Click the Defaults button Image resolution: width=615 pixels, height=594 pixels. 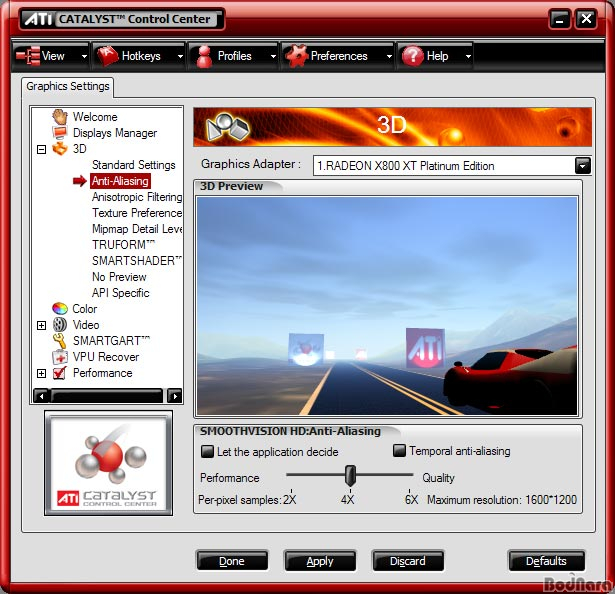[546, 561]
